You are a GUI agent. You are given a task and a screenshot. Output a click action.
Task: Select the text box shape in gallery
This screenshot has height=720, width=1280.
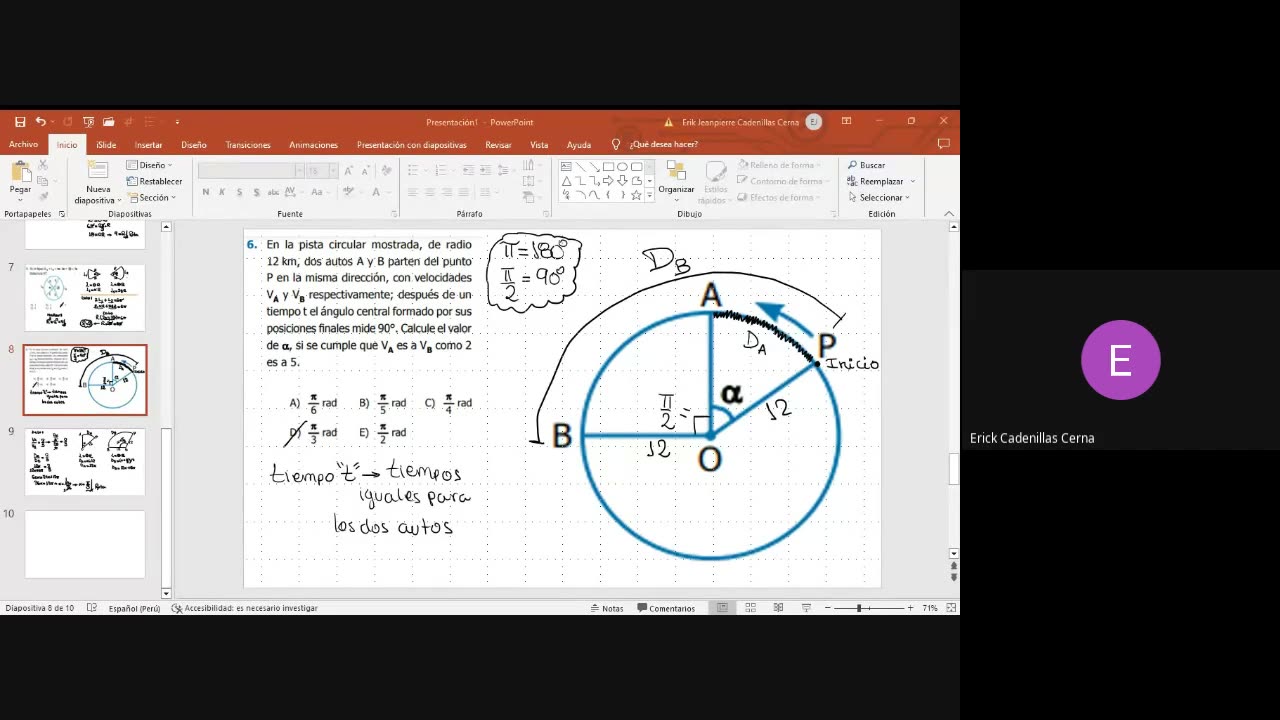(566, 167)
